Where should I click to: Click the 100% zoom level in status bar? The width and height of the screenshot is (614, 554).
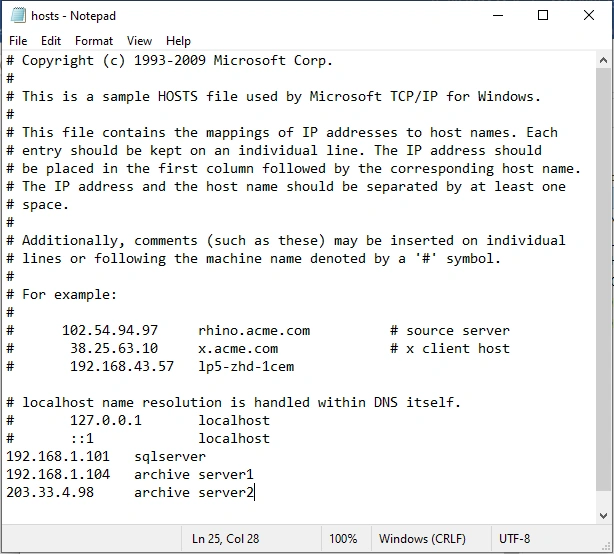click(343, 539)
